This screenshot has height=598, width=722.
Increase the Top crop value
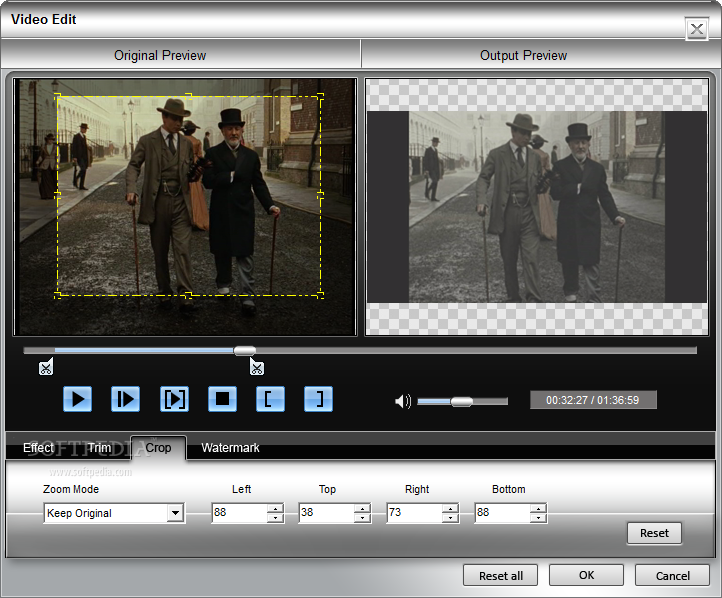pos(363,509)
